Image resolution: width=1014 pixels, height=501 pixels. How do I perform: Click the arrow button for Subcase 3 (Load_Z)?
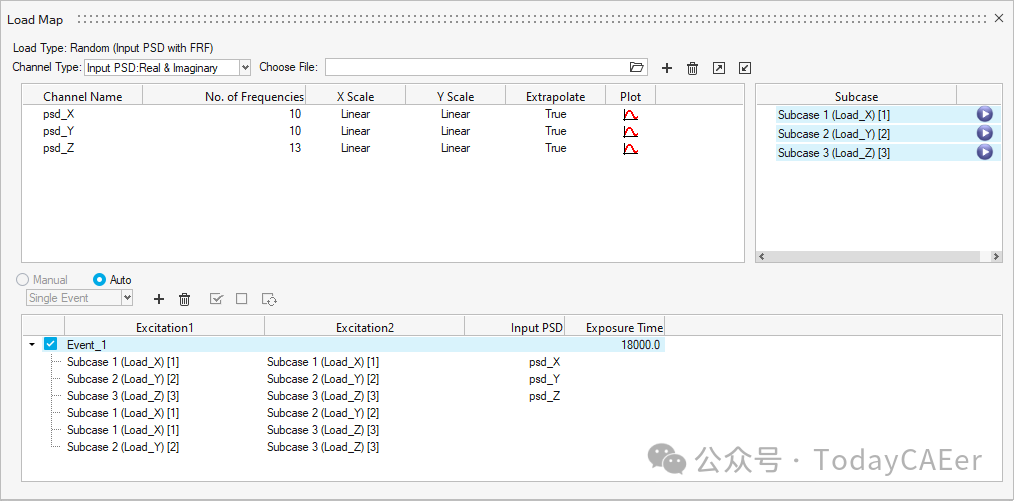tap(984, 153)
